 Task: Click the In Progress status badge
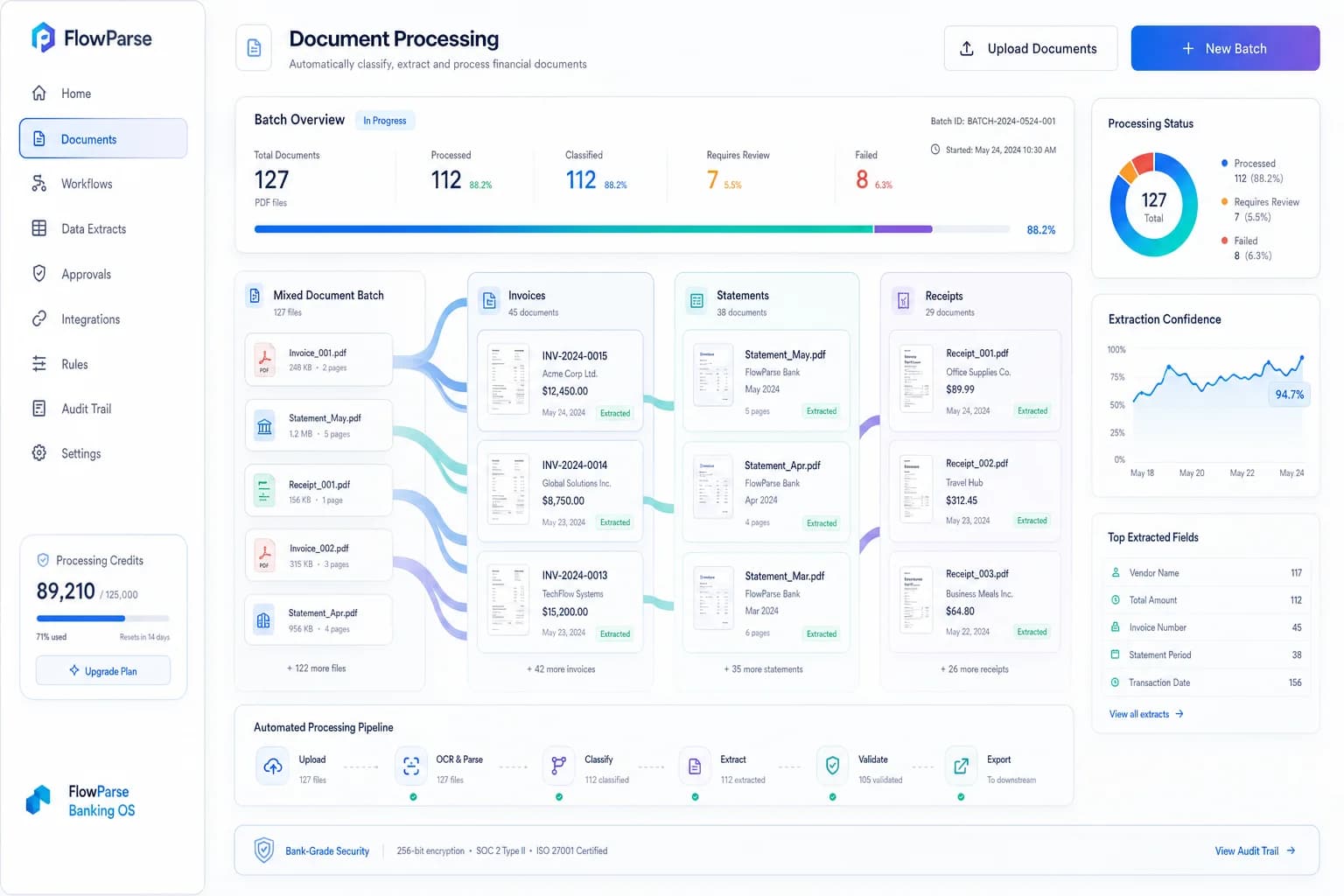(385, 121)
